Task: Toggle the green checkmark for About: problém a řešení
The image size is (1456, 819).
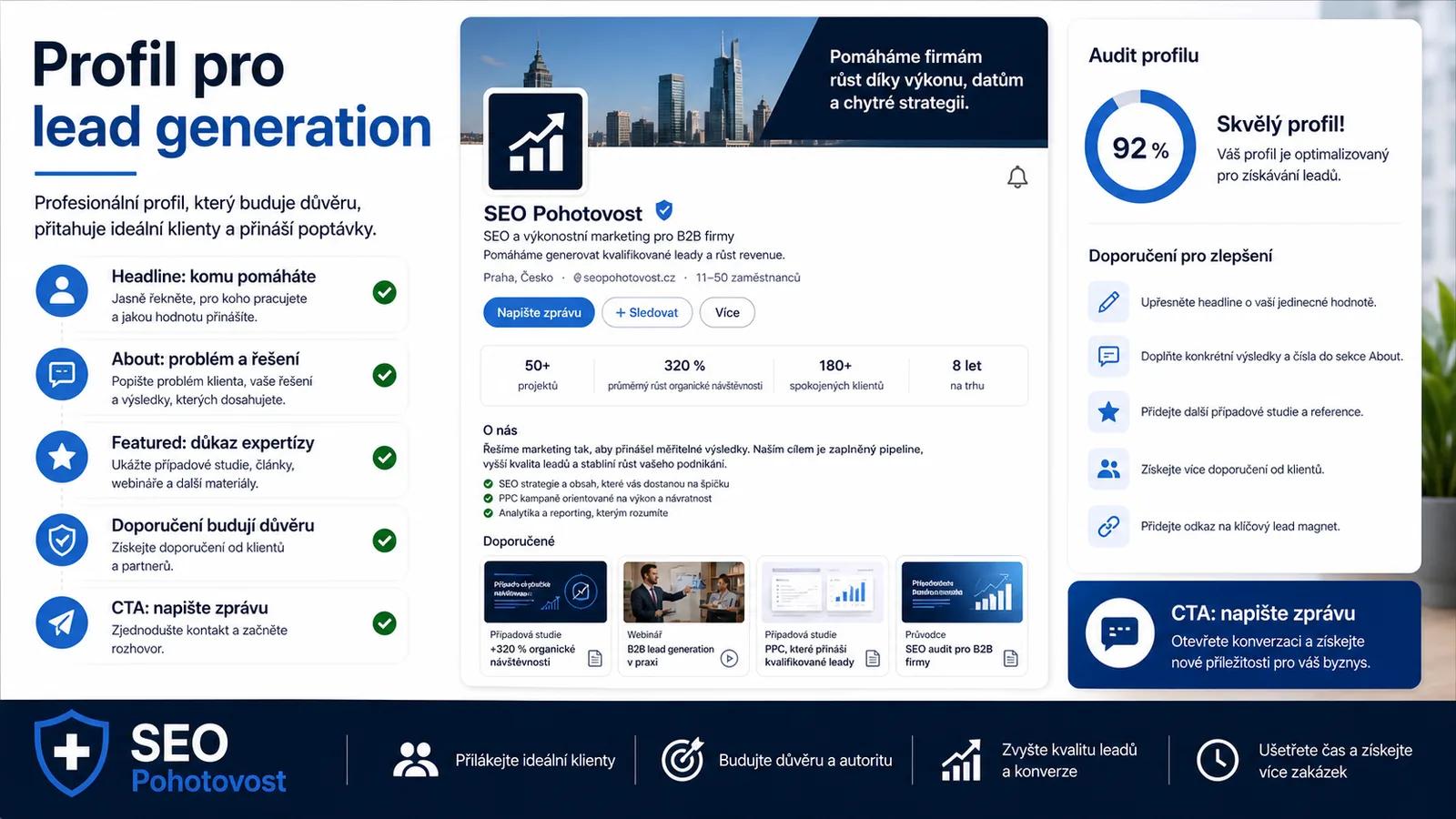Action: pos(385,375)
